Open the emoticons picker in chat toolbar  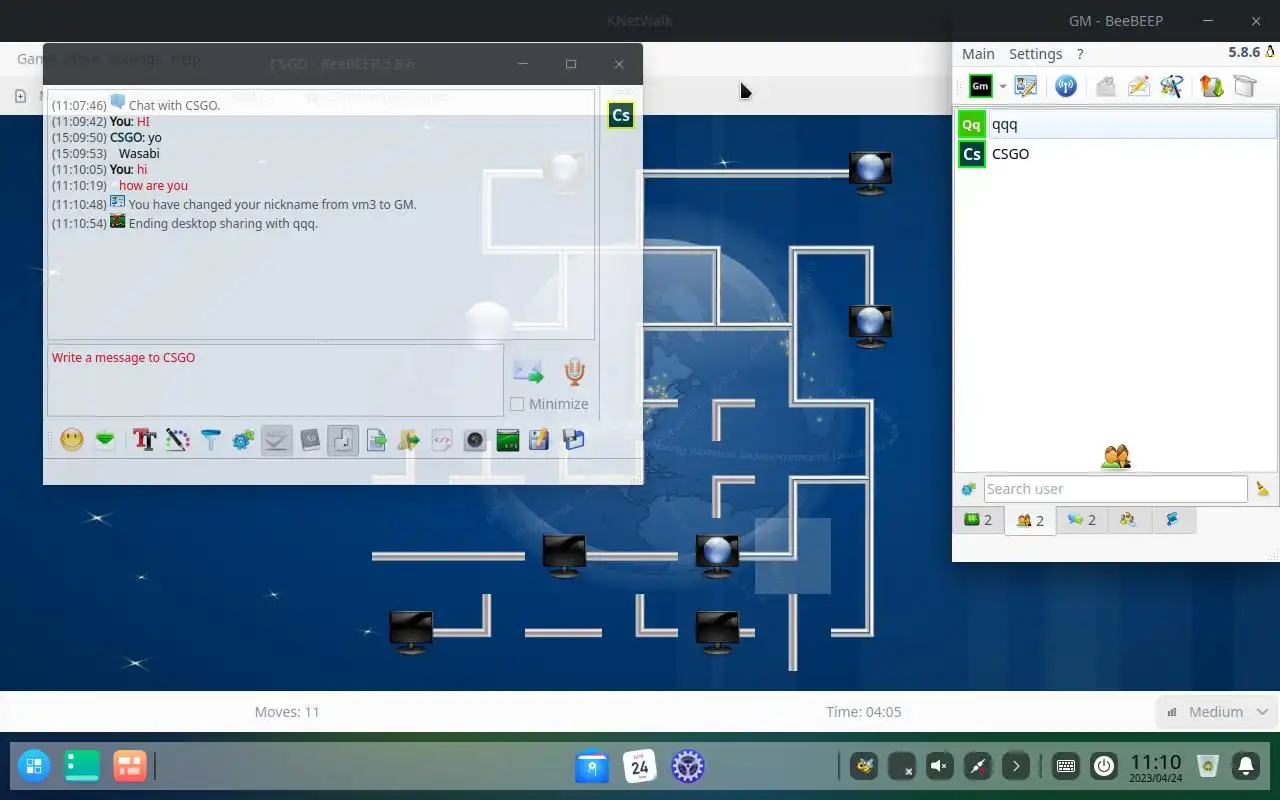point(71,440)
